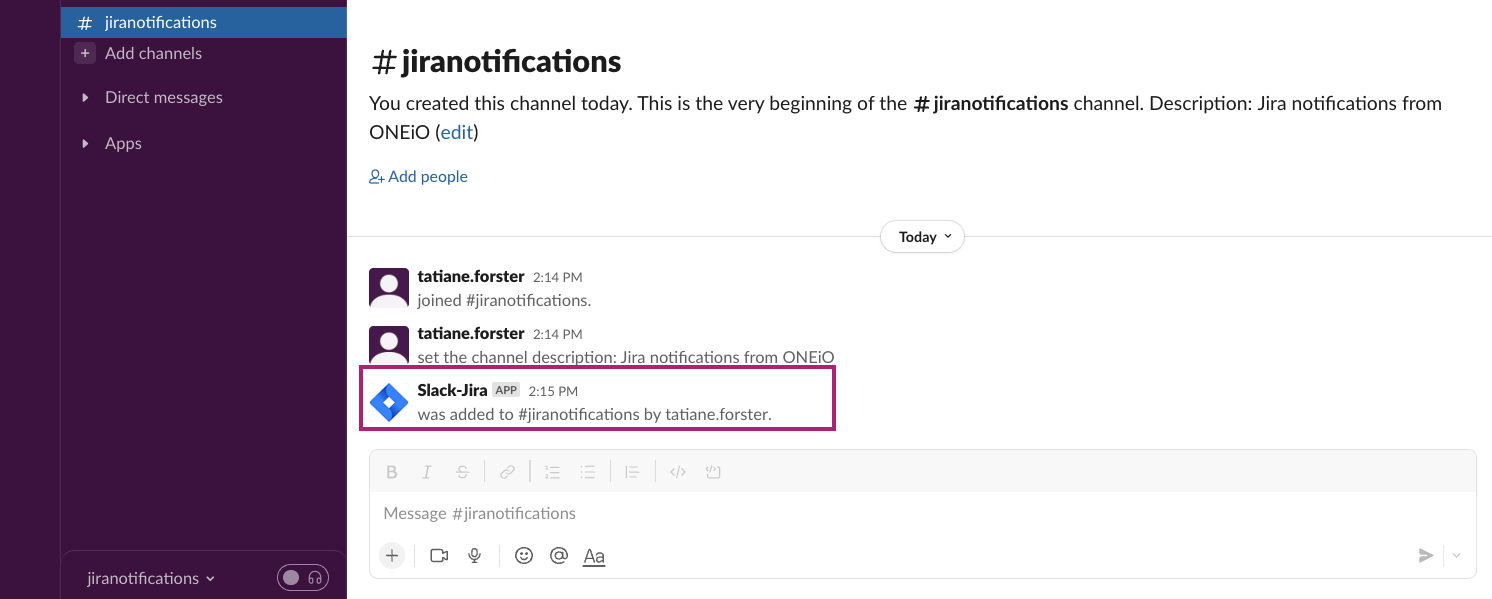Open the Slack-Jira app name
This screenshot has width=1492, height=599.
(x=452, y=390)
